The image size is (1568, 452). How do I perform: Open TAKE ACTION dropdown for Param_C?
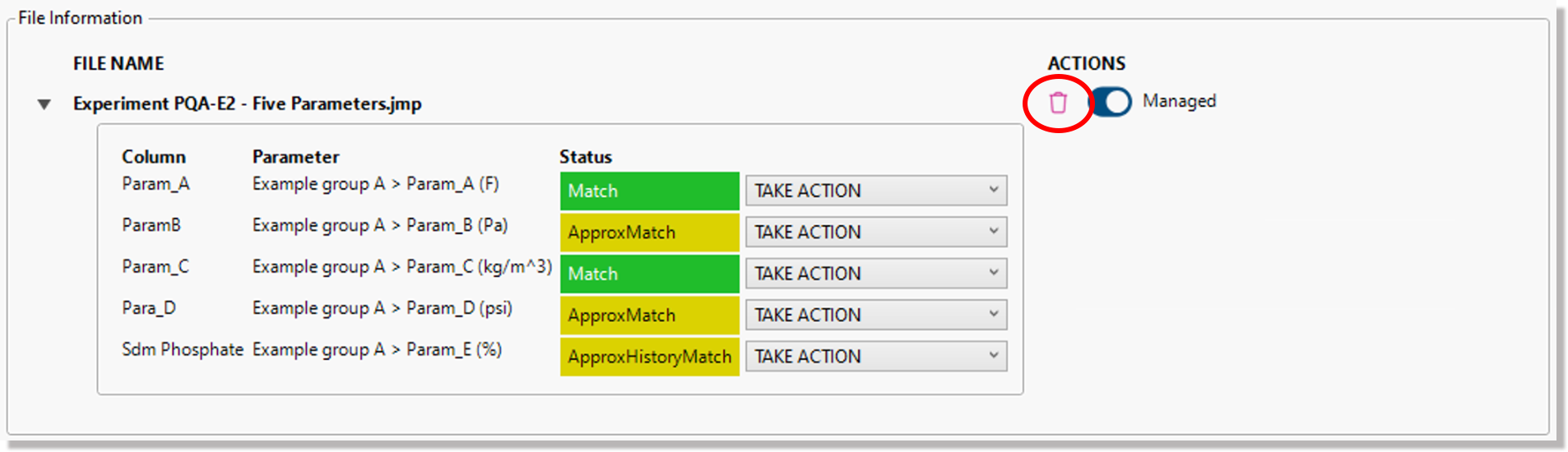pos(875,274)
